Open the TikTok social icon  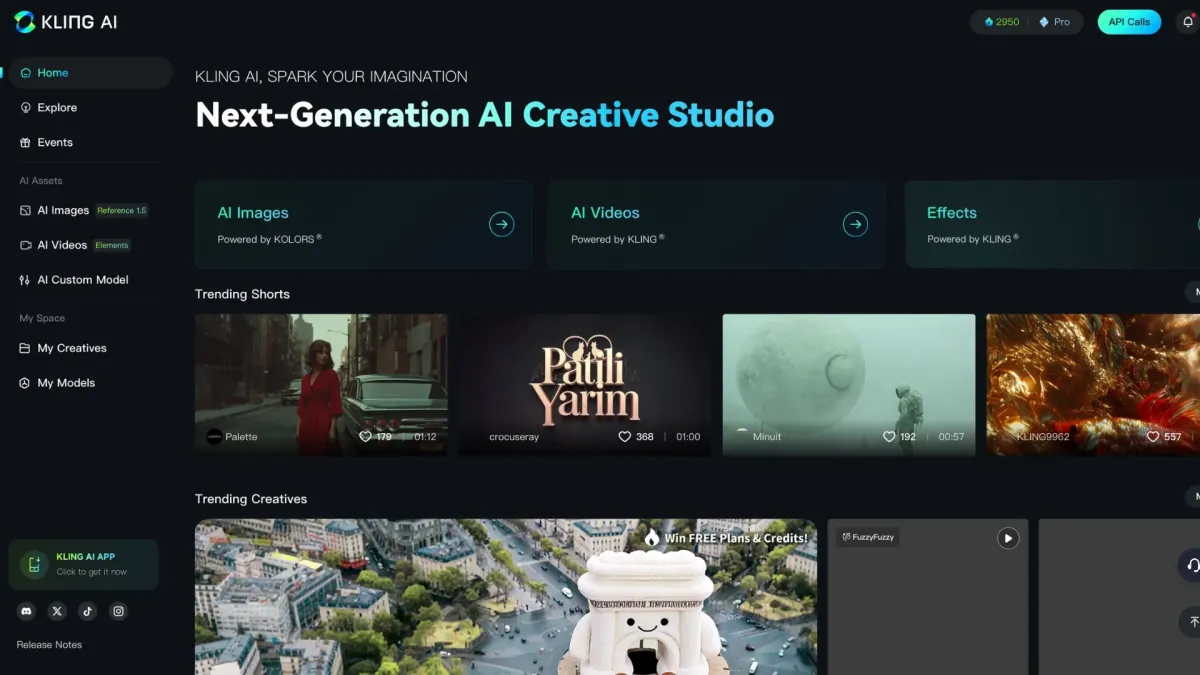[x=88, y=611]
